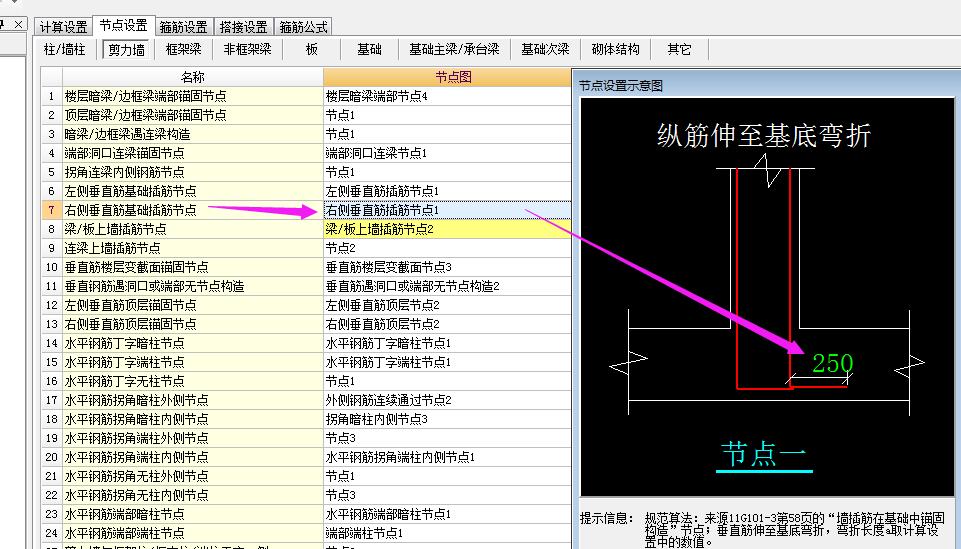Image resolution: width=961 pixels, height=549 pixels.
Task: Click cell 垂直筋楼层变截面节点3
Action: click(x=447, y=267)
